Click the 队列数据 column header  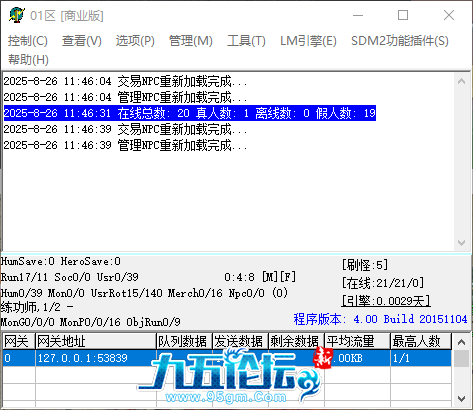(185, 341)
